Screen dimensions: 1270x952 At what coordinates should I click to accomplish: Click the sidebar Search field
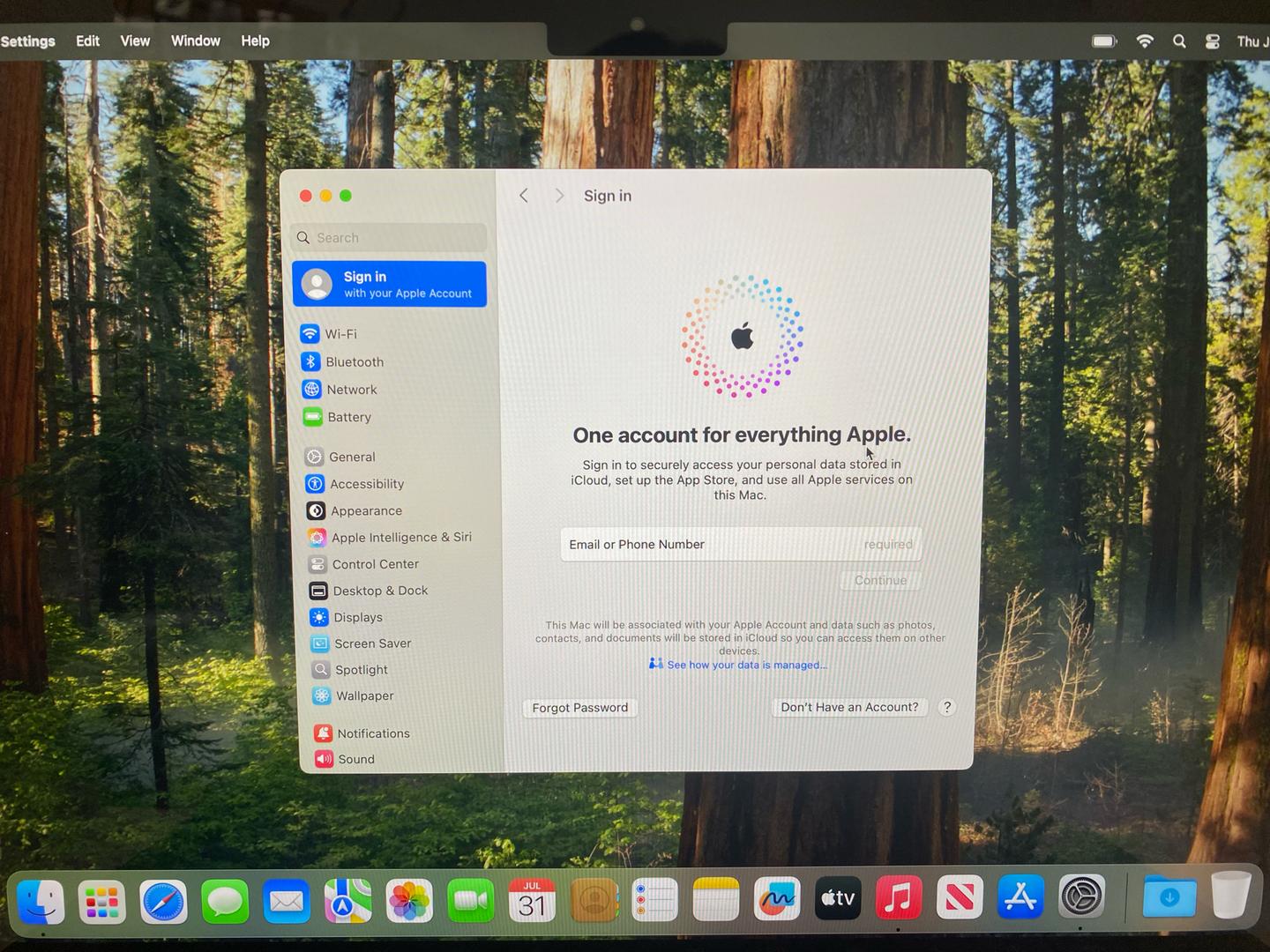point(388,237)
